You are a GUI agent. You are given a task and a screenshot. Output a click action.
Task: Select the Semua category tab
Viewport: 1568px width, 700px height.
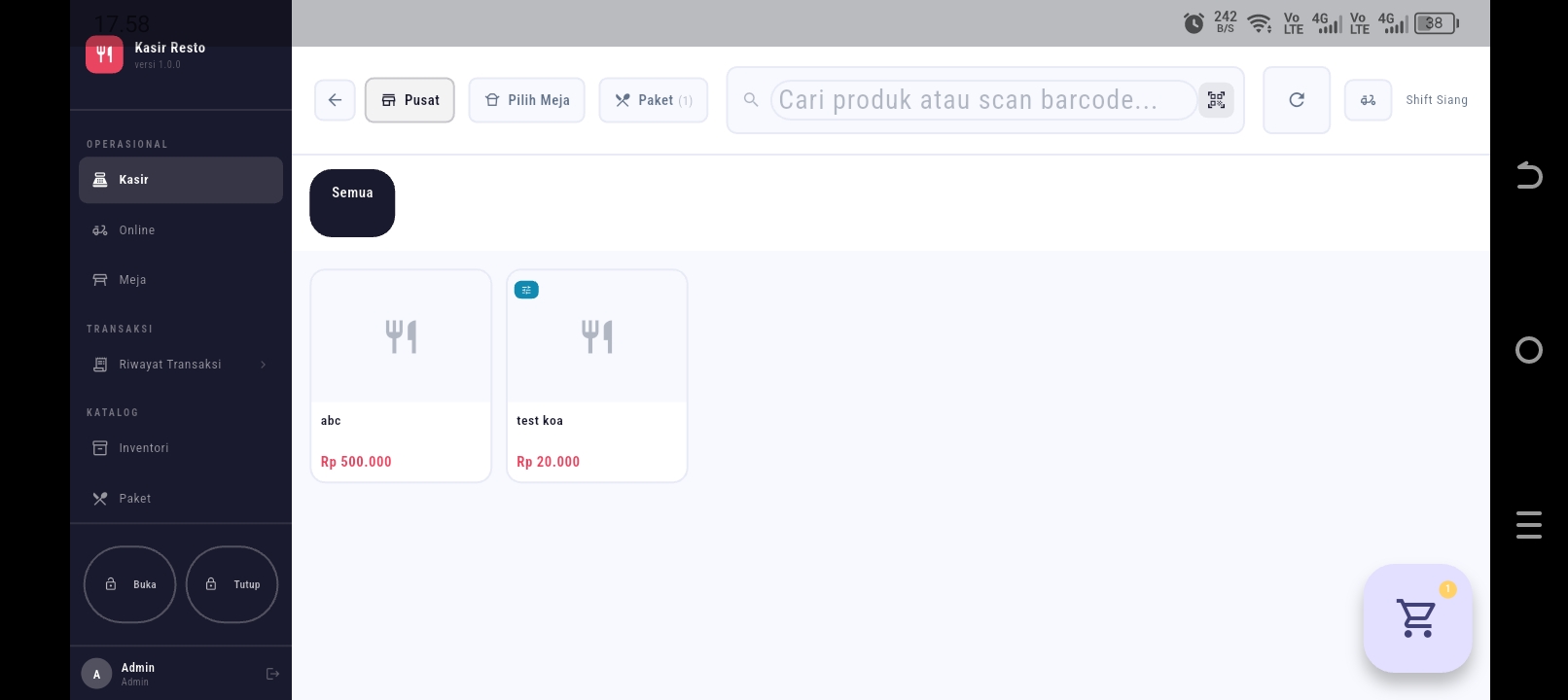pyautogui.click(x=352, y=202)
